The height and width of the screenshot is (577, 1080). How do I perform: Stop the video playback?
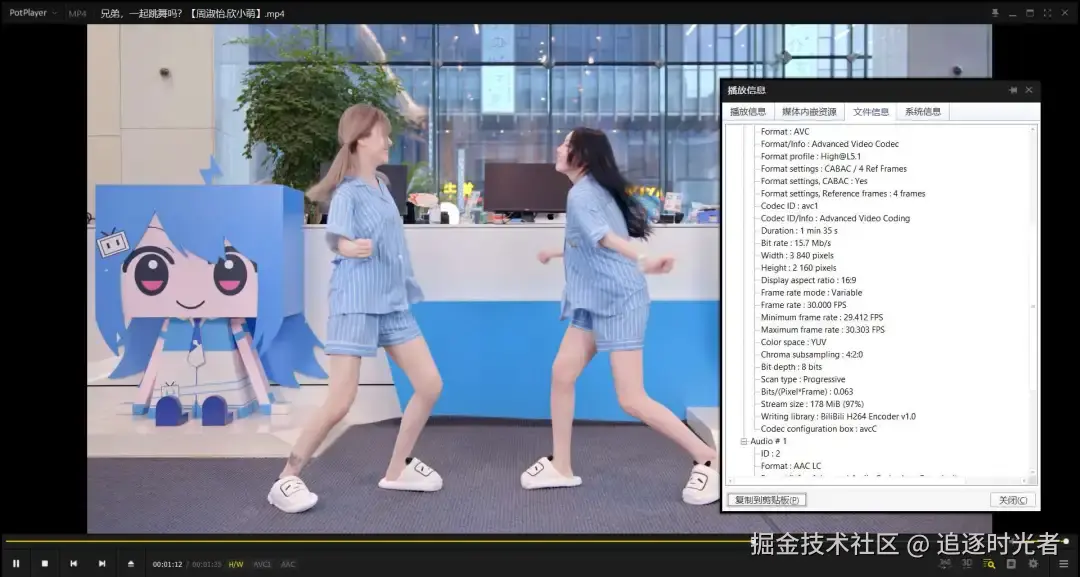tap(45, 563)
